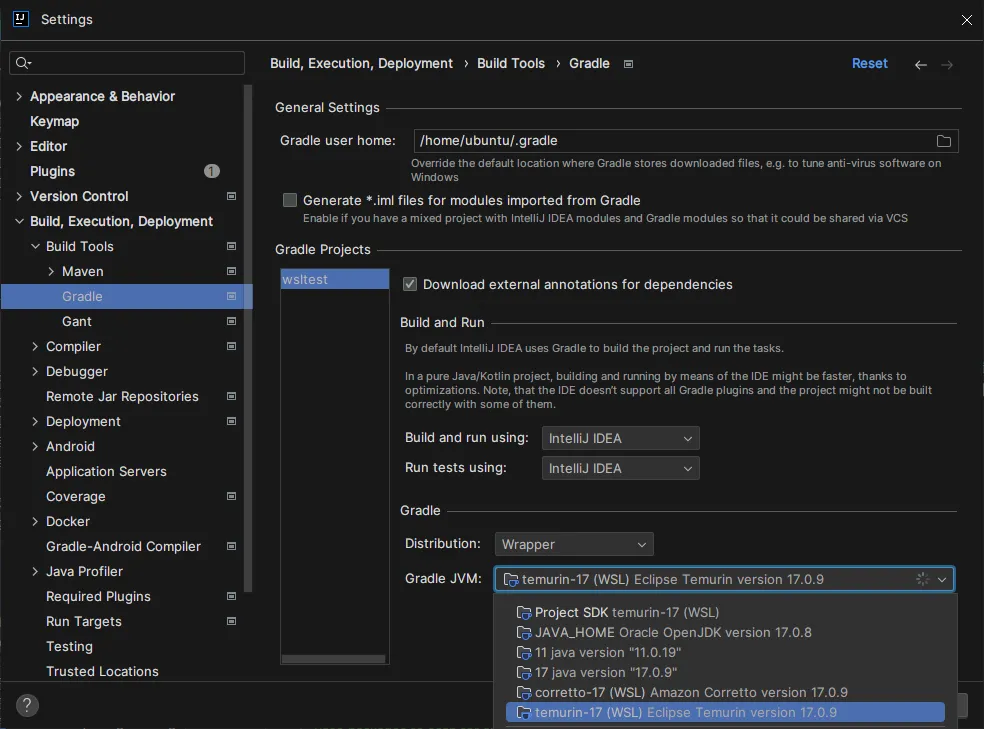Click project settings icon beside Gradle-Android Compiler

pyautogui.click(x=231, y=546)
